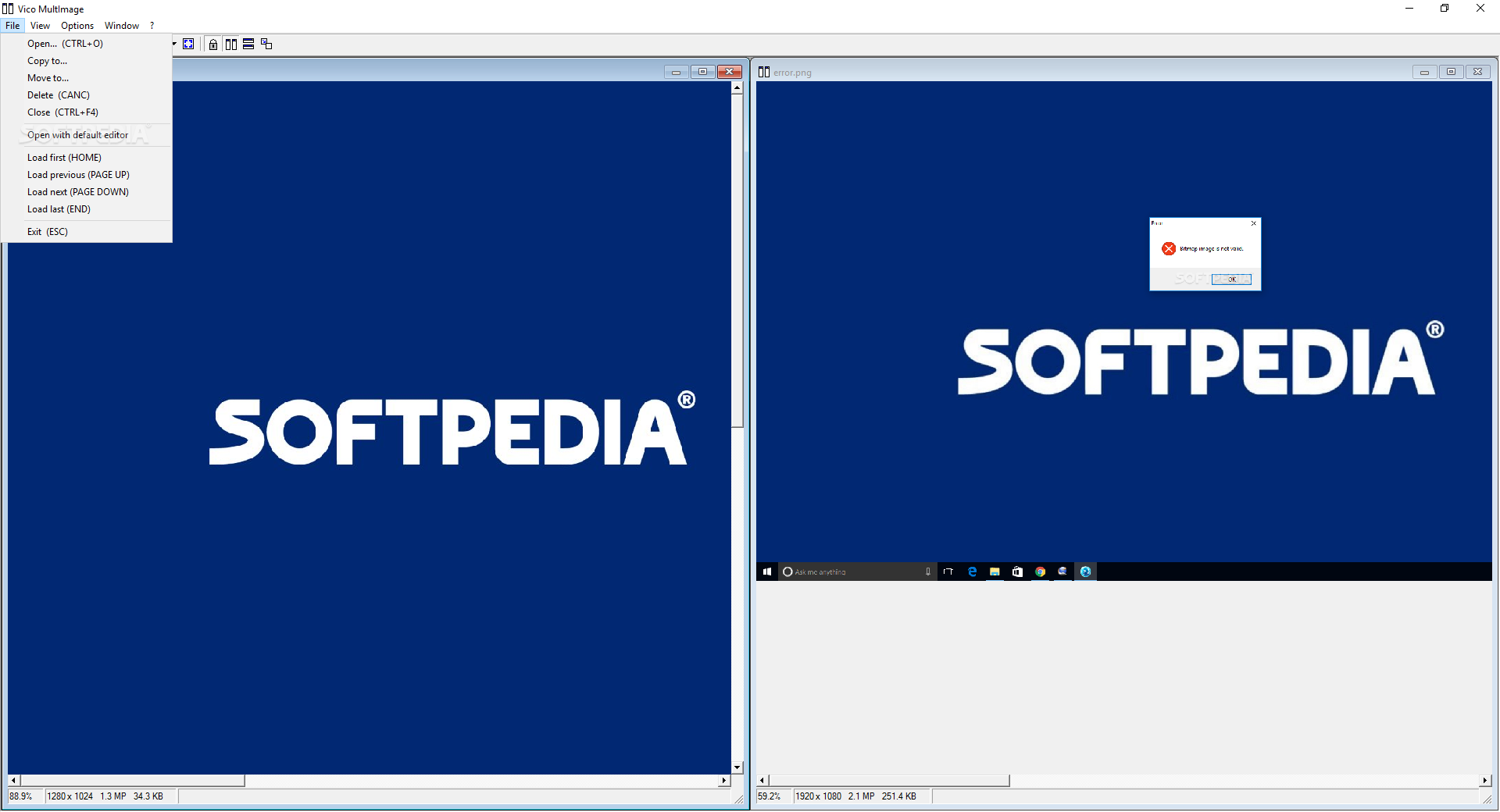Open the ? help menu
1500x812 pixels.
pos(152,26)
